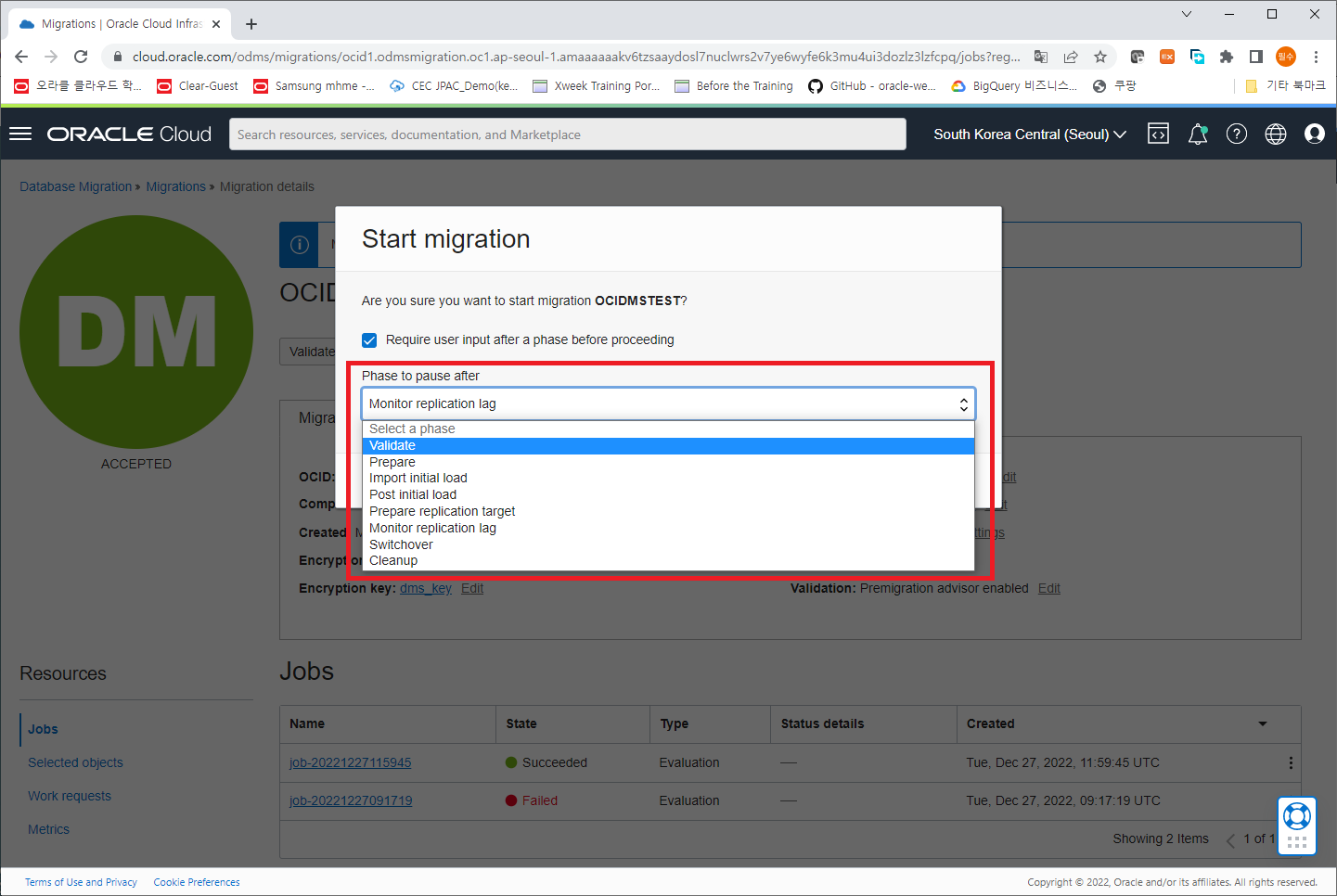Open the announcements bell icon

coord(1198,134)
